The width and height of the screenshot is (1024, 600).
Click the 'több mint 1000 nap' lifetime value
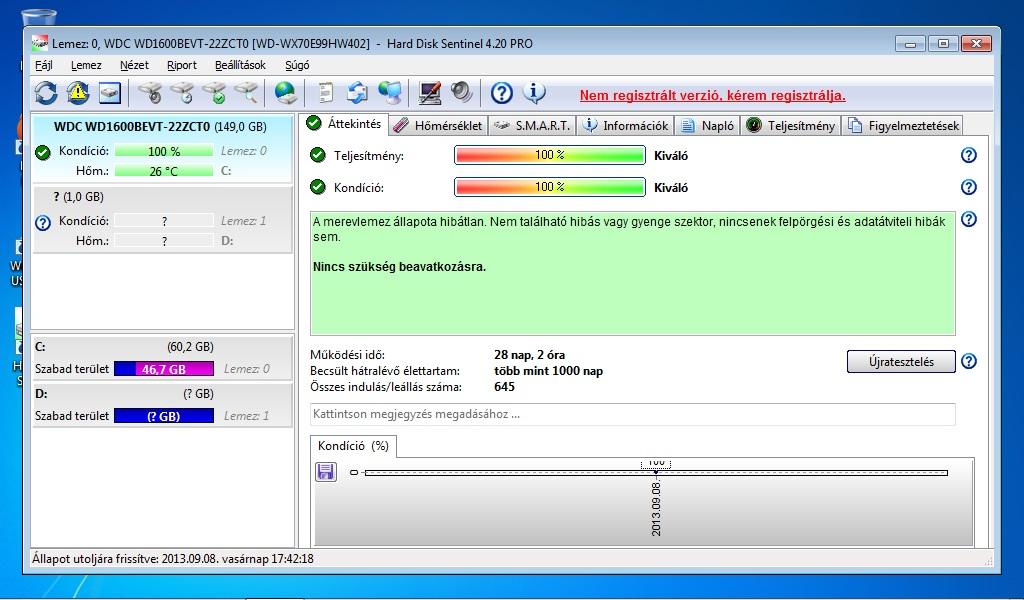click(549, 371)
